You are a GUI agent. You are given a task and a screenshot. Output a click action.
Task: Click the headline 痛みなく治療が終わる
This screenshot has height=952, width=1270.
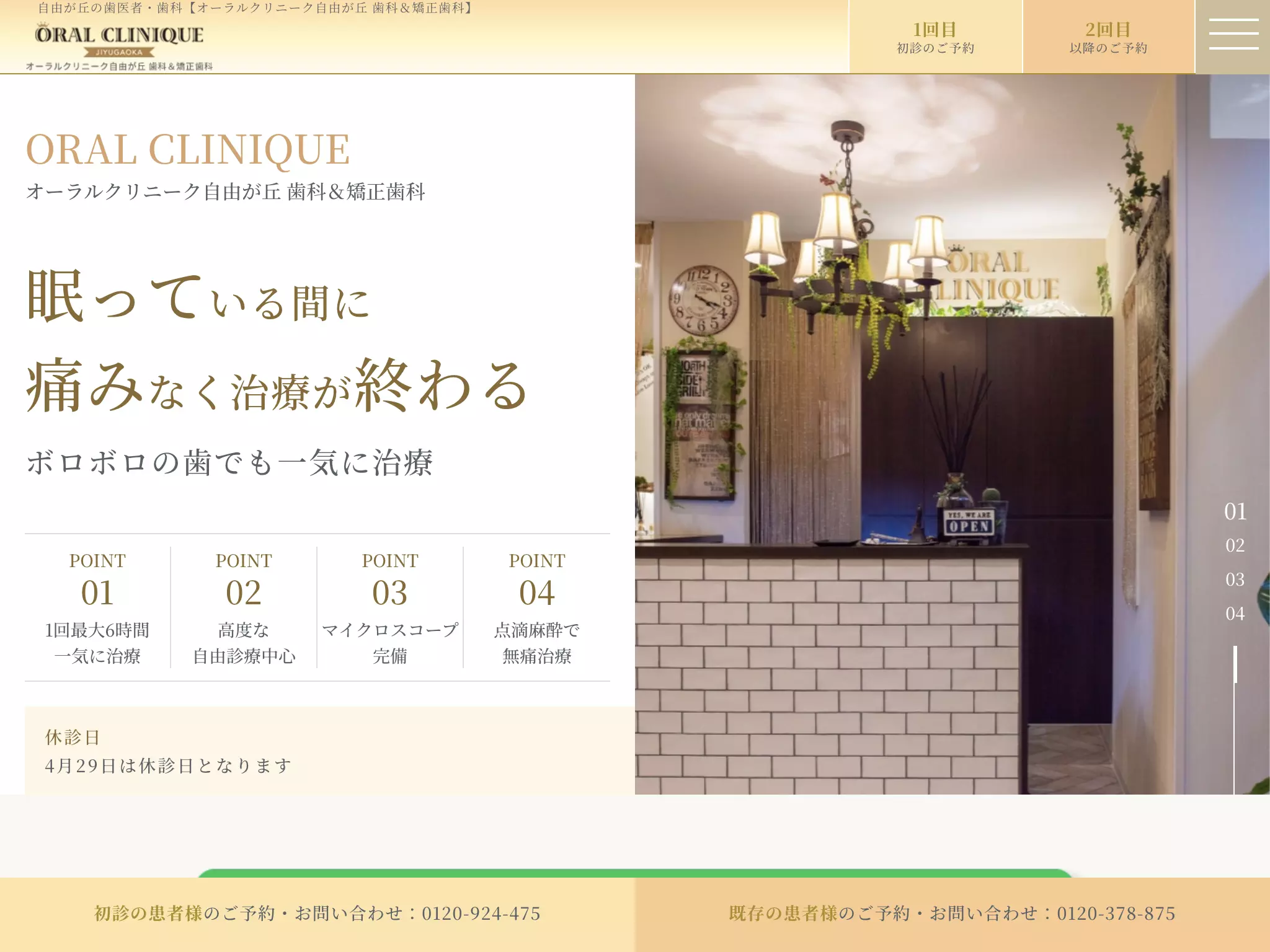277,387
